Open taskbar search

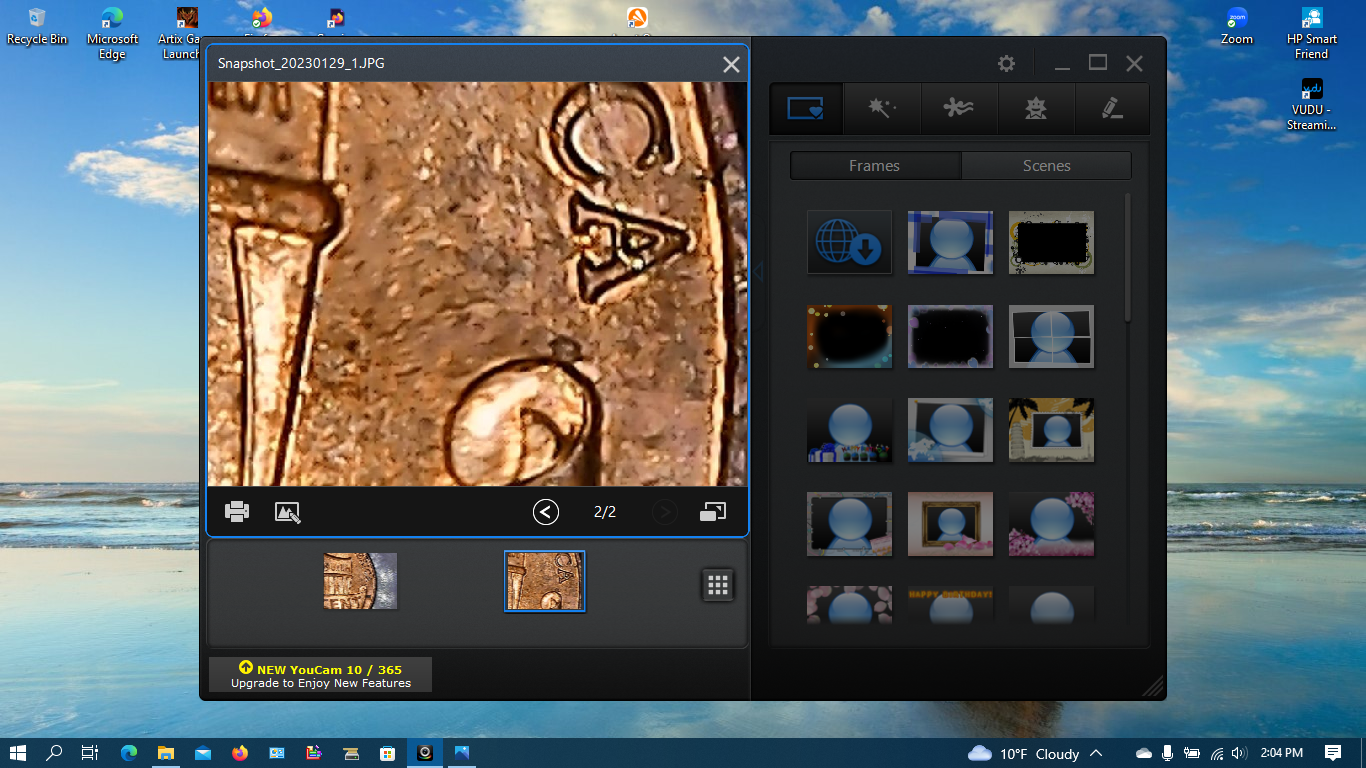coord(54,753)
